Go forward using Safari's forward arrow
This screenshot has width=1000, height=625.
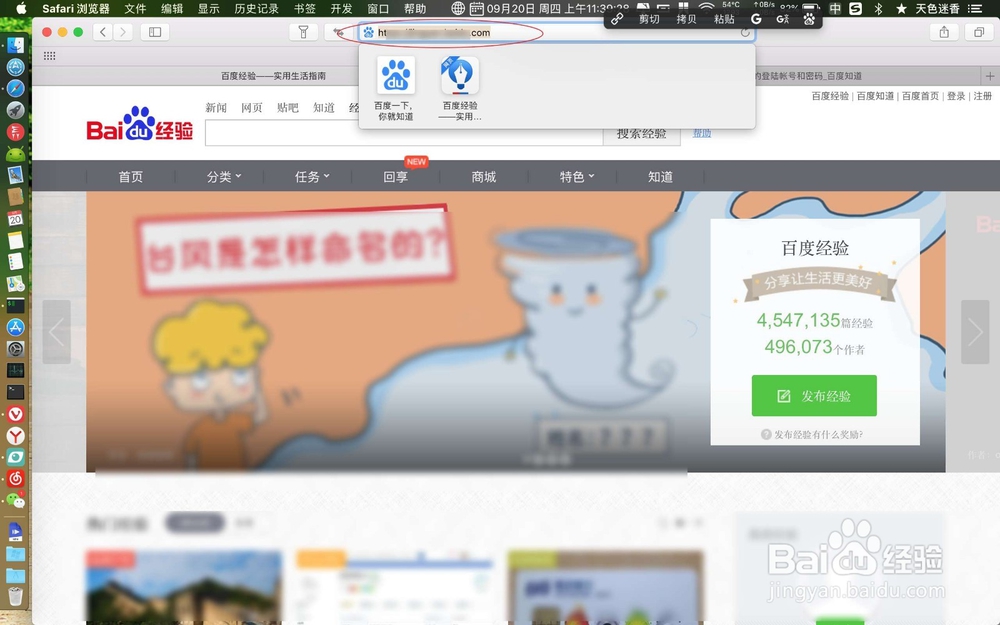[122, 32]
